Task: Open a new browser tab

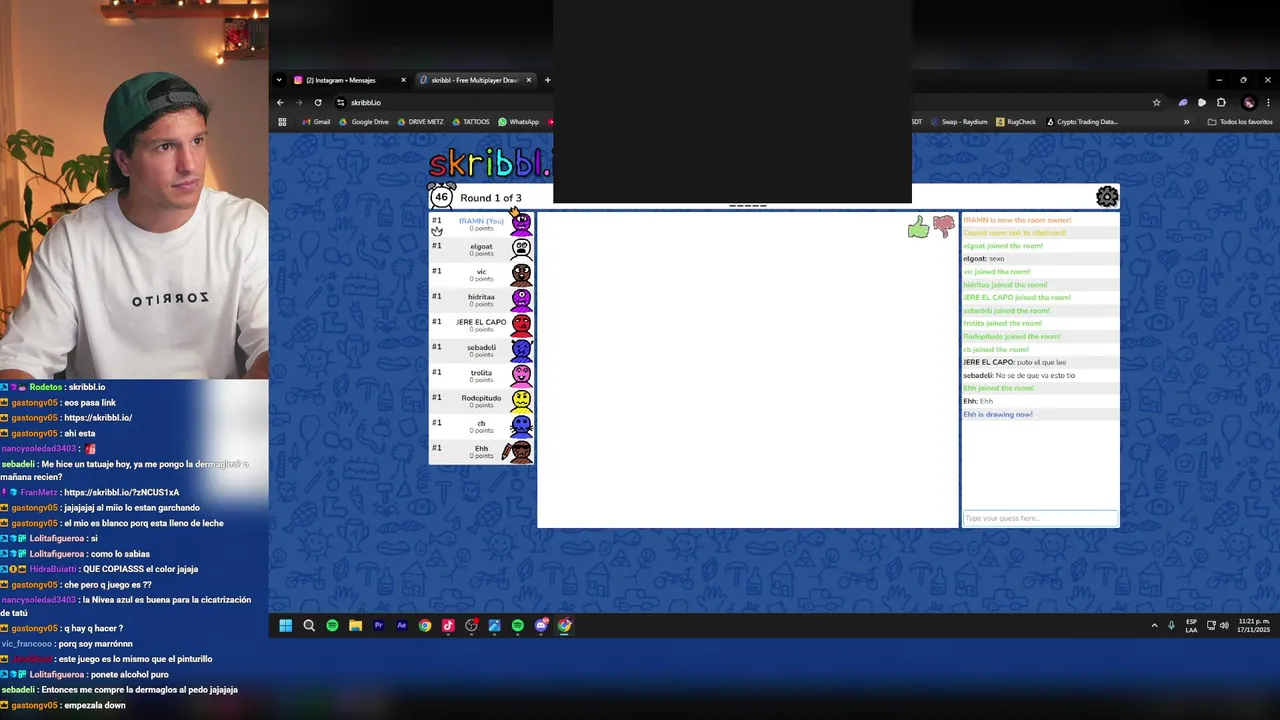Action: [x=547, y=80]
